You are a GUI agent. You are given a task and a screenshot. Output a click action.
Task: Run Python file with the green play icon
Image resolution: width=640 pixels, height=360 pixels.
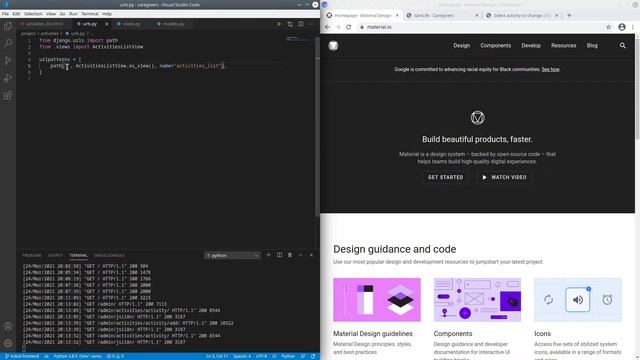tap(279, 24)
